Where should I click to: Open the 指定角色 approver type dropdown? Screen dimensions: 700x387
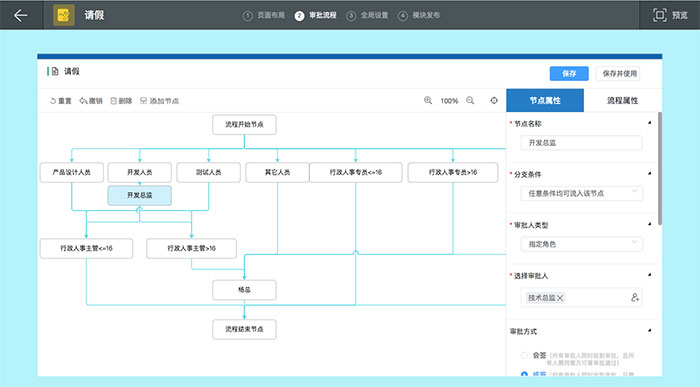tap(581, 244)
